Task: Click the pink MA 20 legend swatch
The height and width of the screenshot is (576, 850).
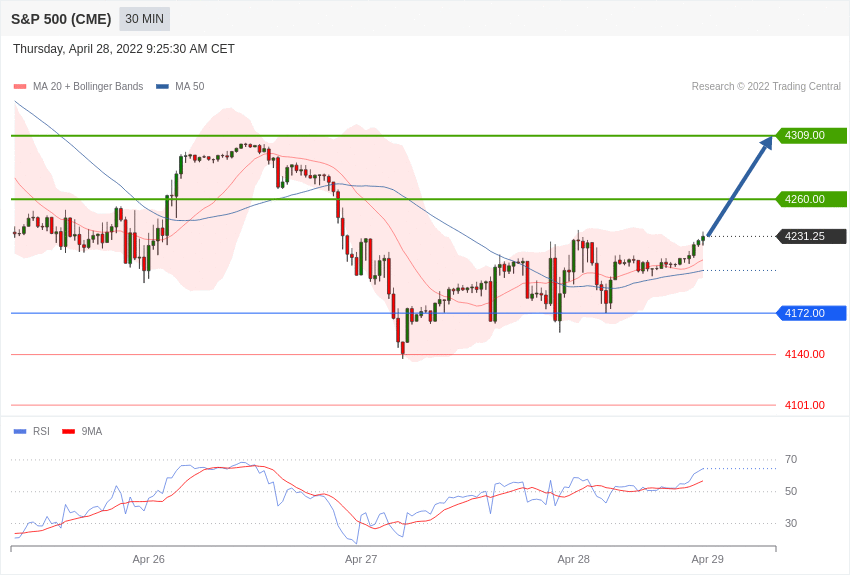Action: pyautogui.click(x=20, y=86)
